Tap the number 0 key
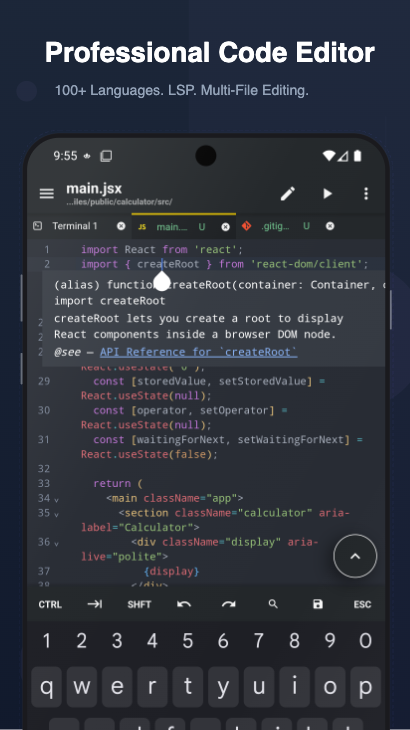The width and height of the screenshot is (410, 730). (366, 642)
